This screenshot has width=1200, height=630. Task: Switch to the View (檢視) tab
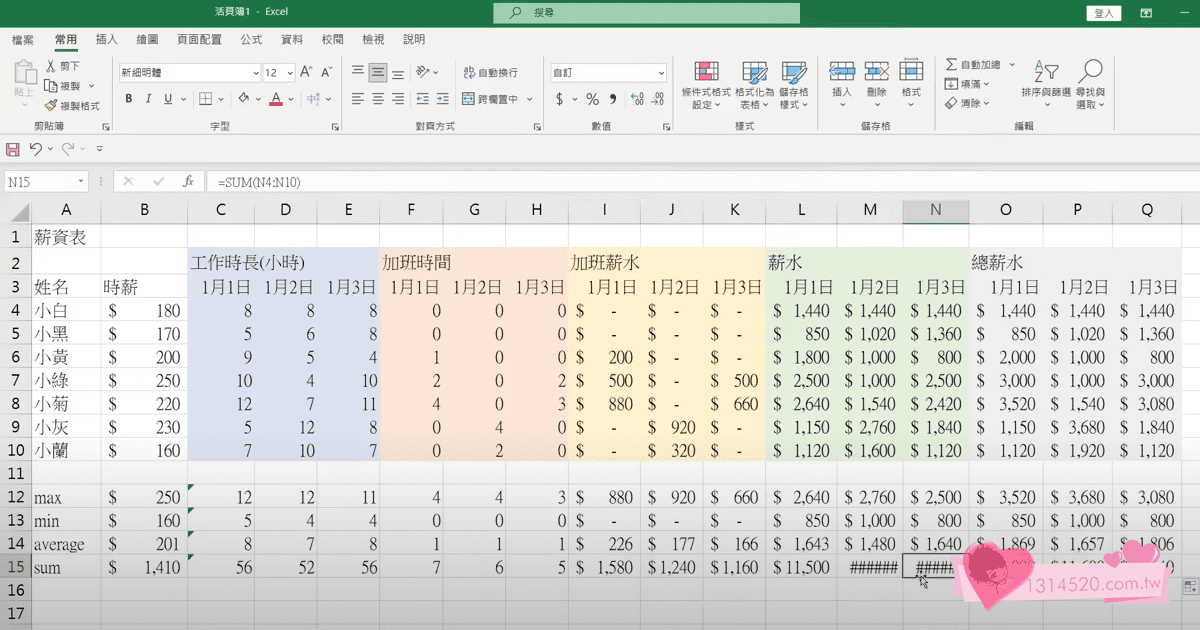tap(373, 40)
